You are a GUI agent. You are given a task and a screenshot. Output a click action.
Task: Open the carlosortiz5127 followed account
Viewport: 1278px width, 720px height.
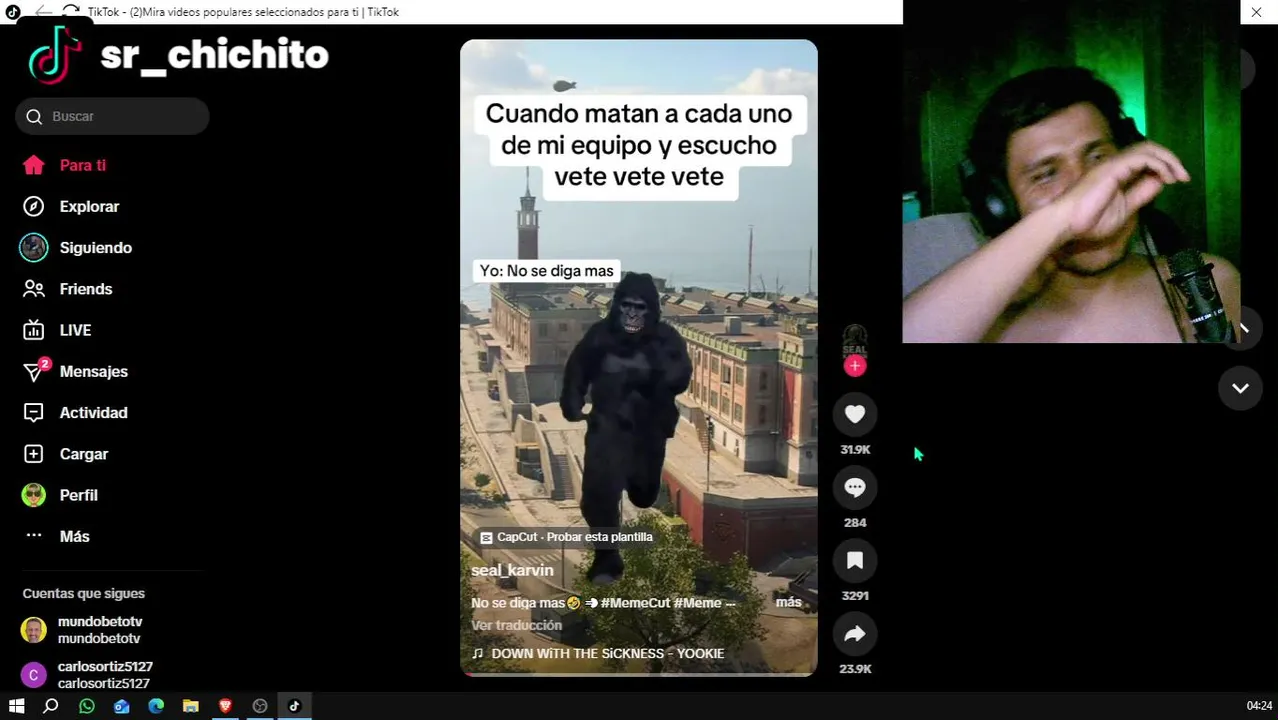point(105,675)
